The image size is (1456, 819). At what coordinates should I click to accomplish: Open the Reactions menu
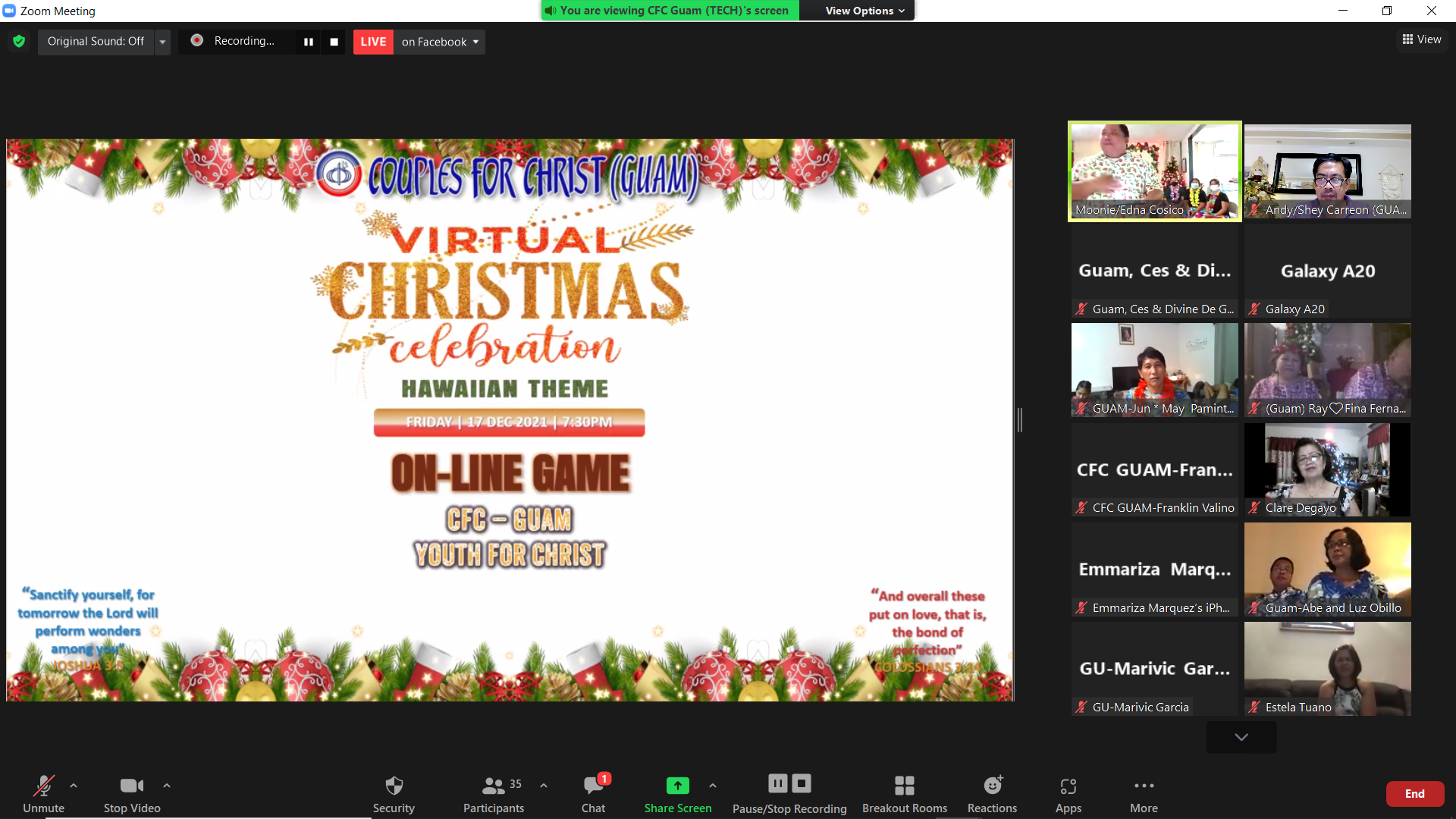(x=992, y=793)
